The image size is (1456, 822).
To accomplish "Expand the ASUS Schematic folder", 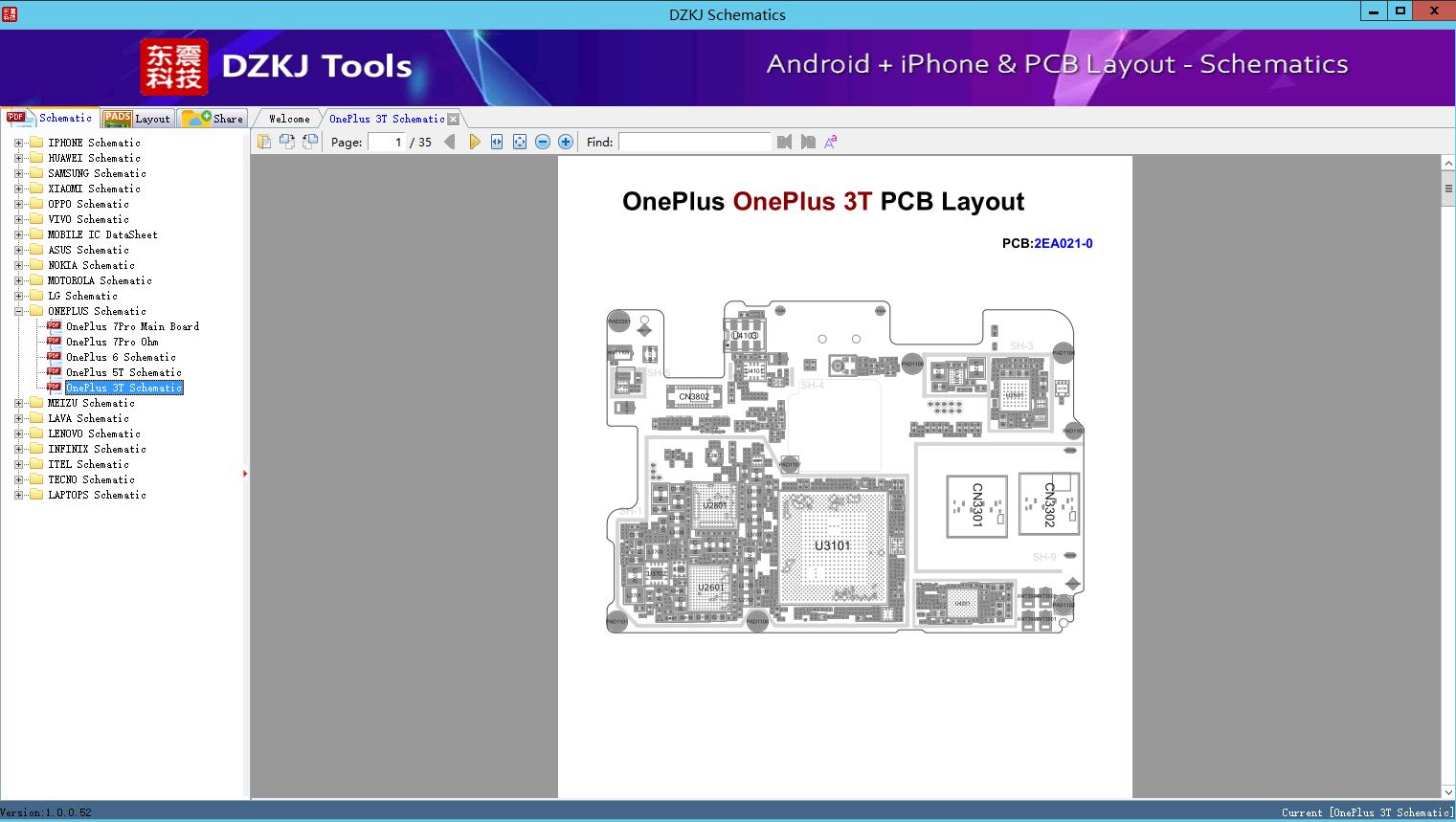I will pyautogui.click(x=18, y=250).
